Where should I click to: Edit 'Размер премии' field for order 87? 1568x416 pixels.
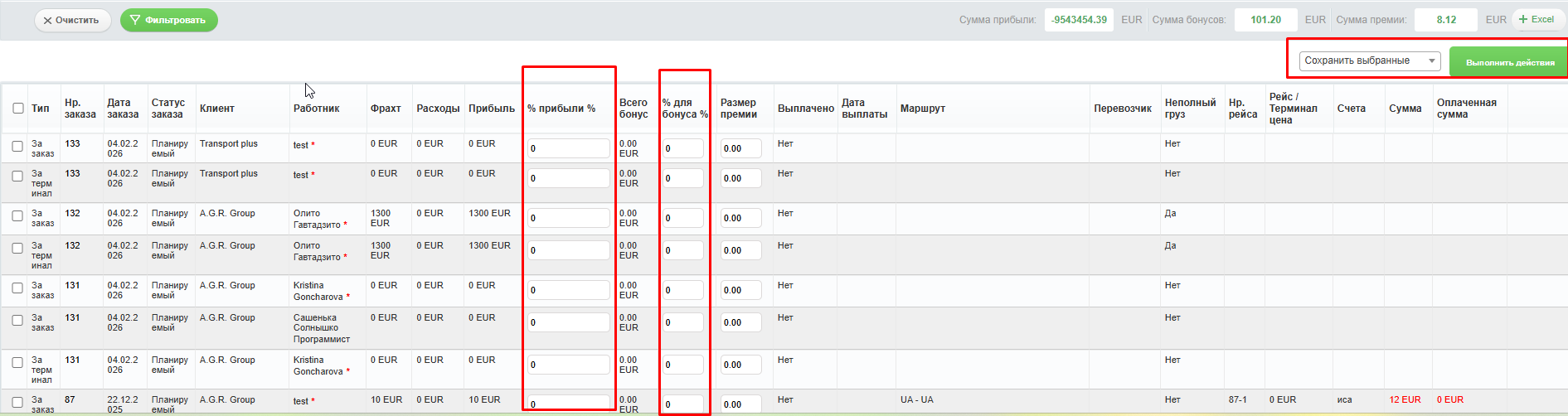coord(740,404)
